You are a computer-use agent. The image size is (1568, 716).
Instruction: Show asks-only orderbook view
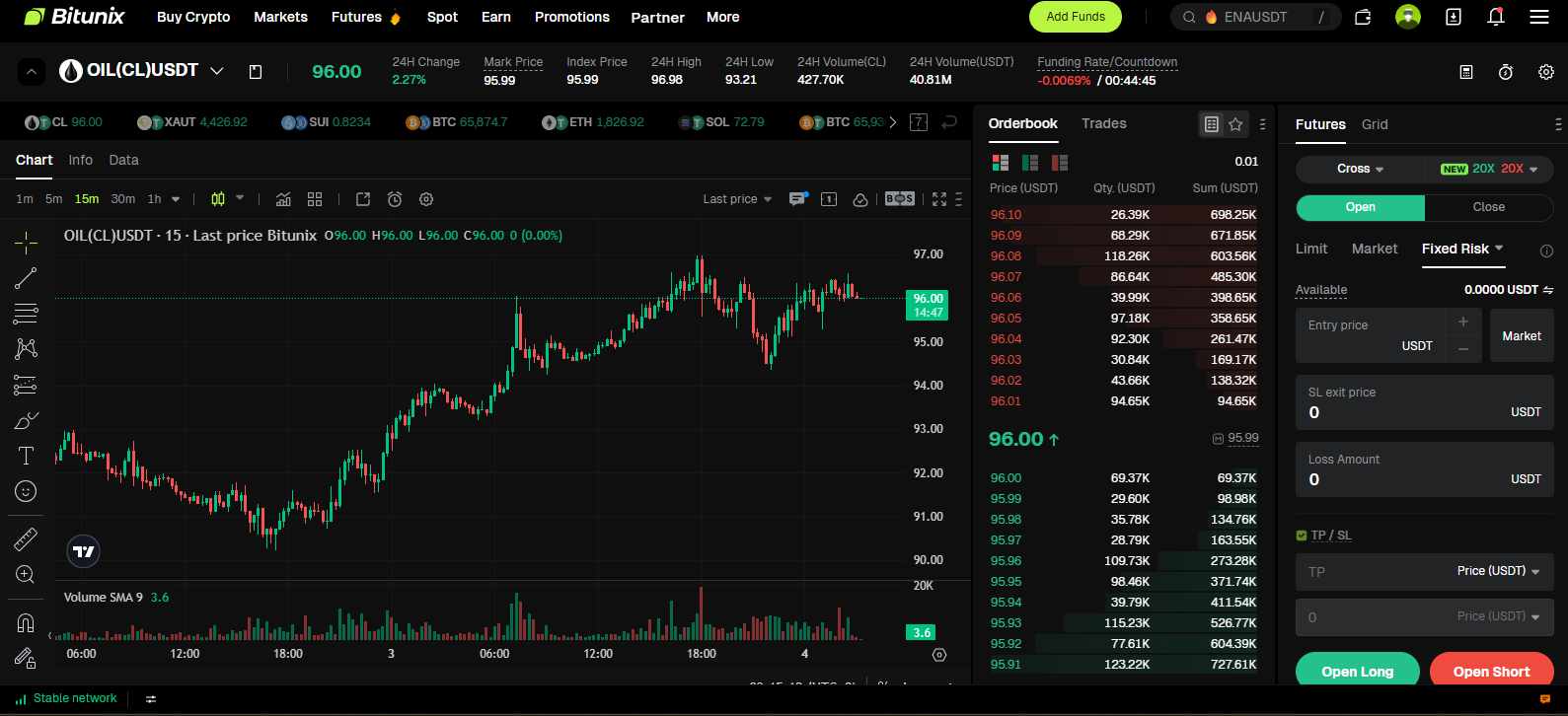point(1061,162)
